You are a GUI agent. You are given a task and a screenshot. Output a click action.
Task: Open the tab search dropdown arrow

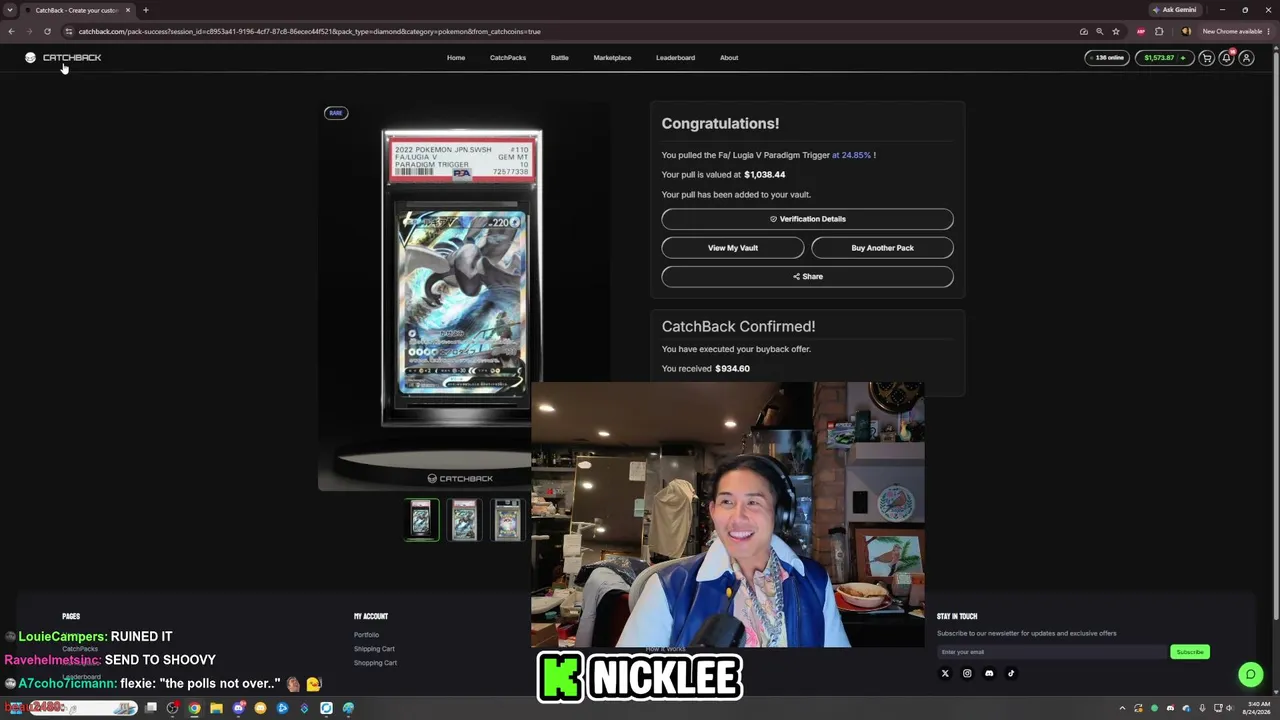10,10
